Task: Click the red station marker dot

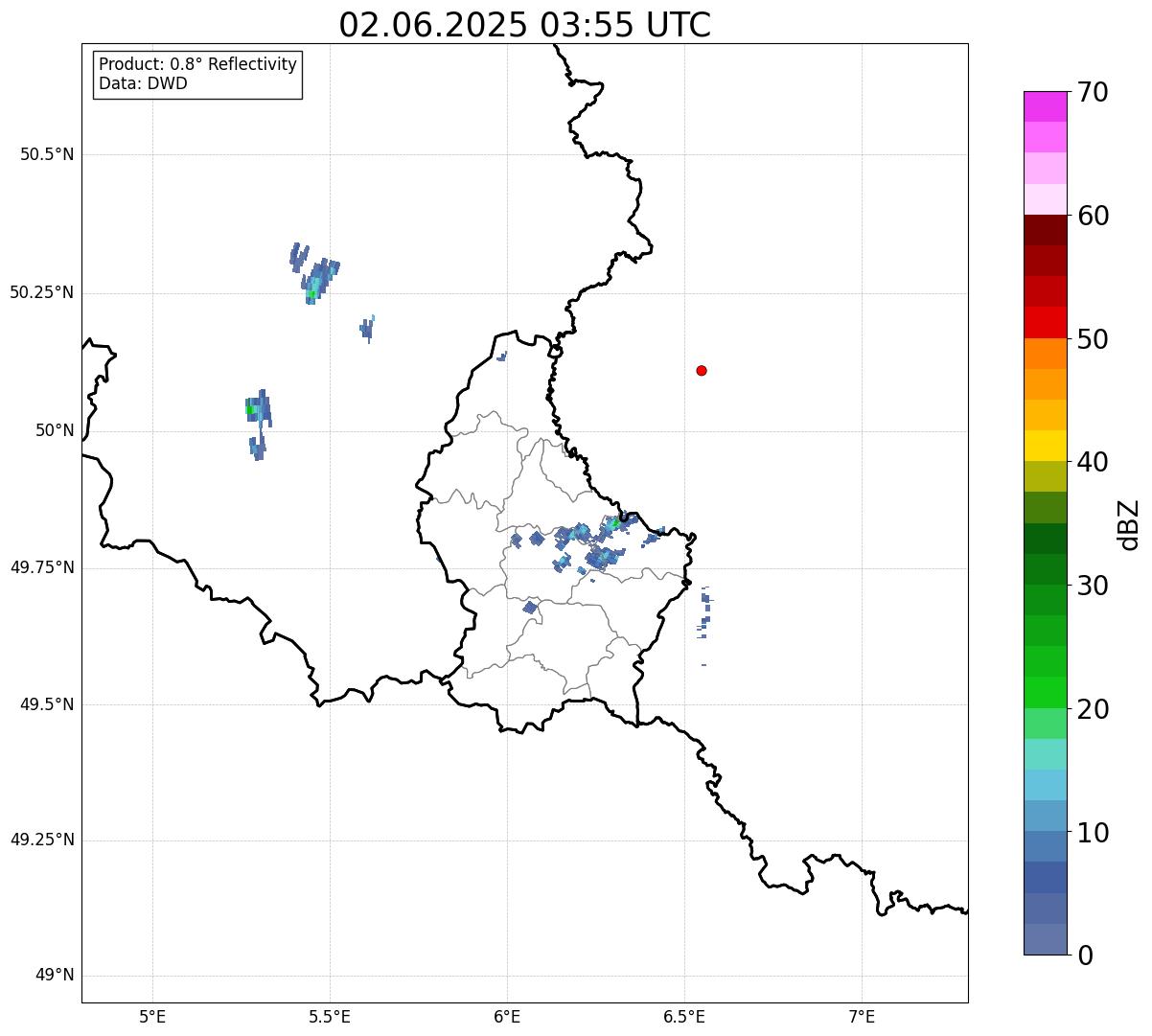Action: pyautogui.click(x=702, y=370)
